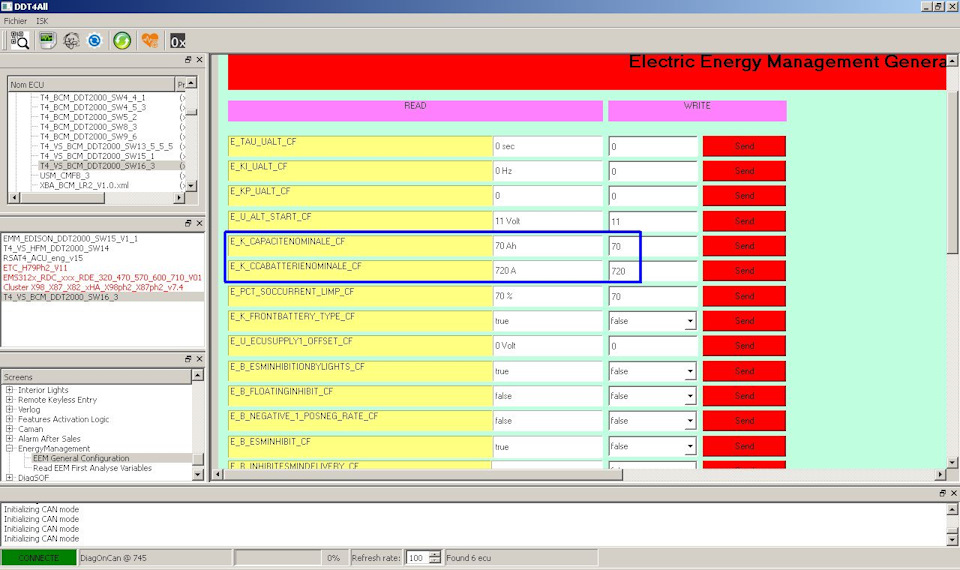The height and width of the screenshot is (570, 960).
Task: Click the blue gear auto-refresh icon
Action: click(94, 41)
